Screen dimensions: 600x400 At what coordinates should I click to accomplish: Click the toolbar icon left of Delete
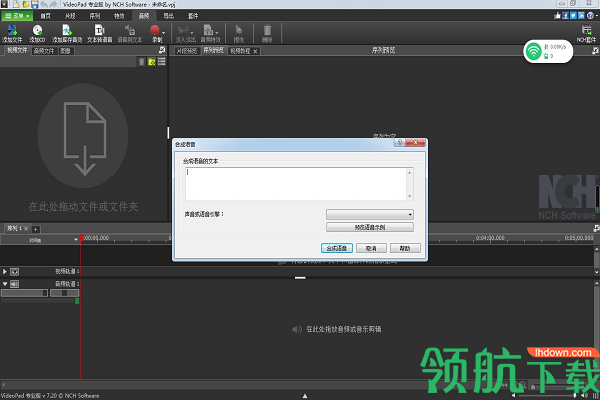[x=239, y=30]
